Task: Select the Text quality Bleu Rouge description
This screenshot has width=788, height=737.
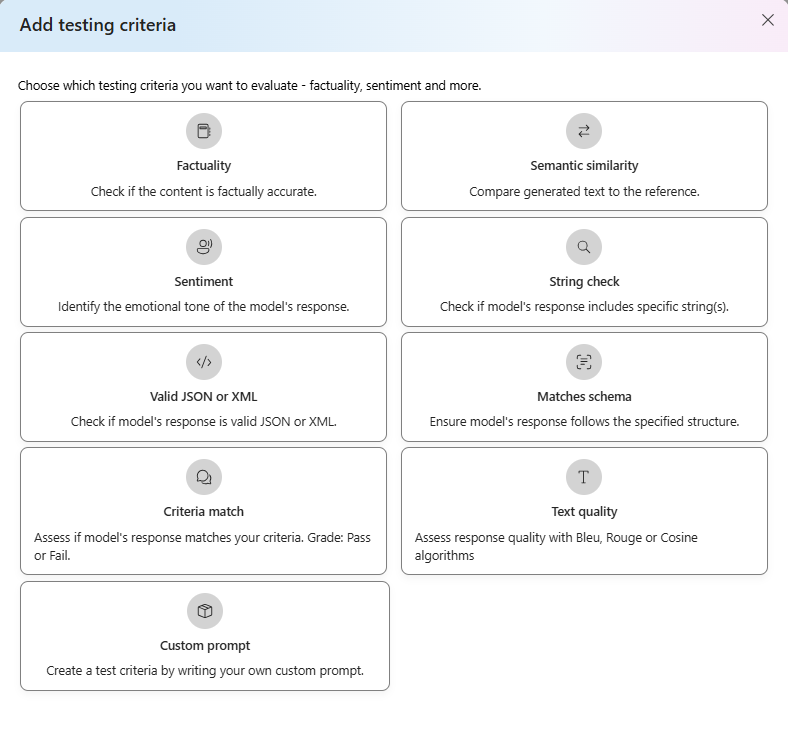Action: [x=556, y=547]
